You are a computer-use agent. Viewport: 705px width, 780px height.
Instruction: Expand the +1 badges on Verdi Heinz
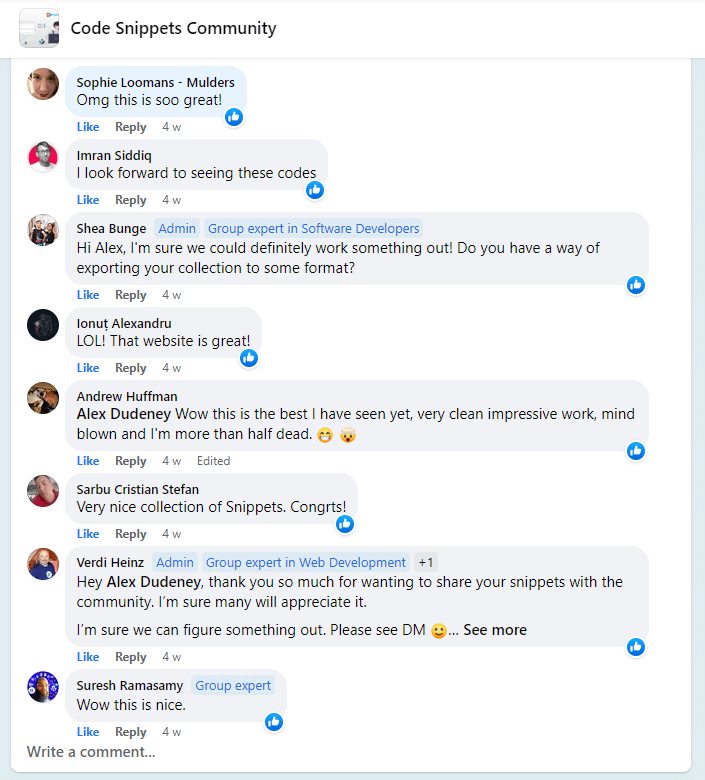point(426,562)
